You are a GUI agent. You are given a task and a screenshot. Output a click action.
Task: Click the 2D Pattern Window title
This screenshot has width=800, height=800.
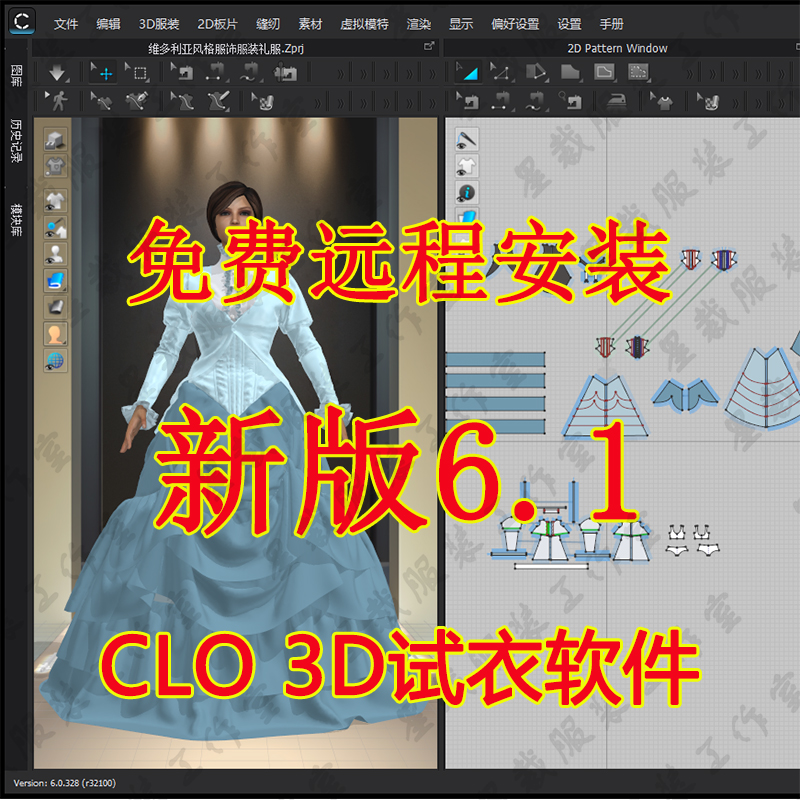coord(617,48)
